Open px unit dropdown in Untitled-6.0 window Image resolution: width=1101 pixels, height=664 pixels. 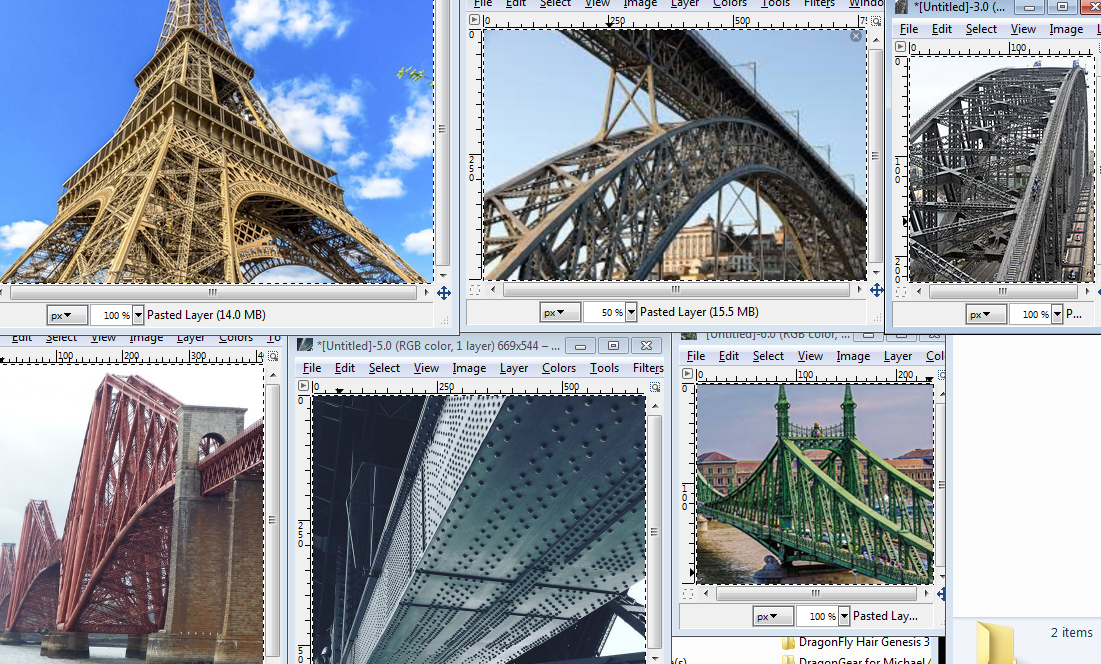pos(773,616)
